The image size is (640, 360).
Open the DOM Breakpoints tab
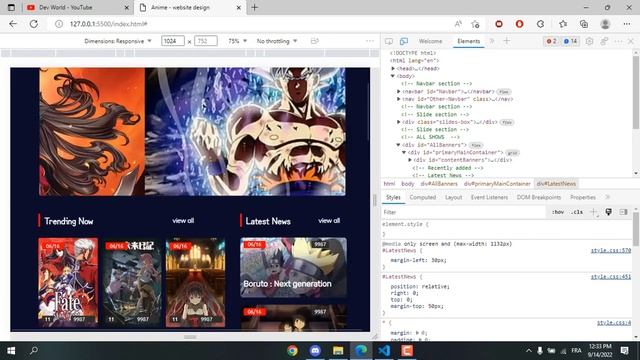pos(539,198)
